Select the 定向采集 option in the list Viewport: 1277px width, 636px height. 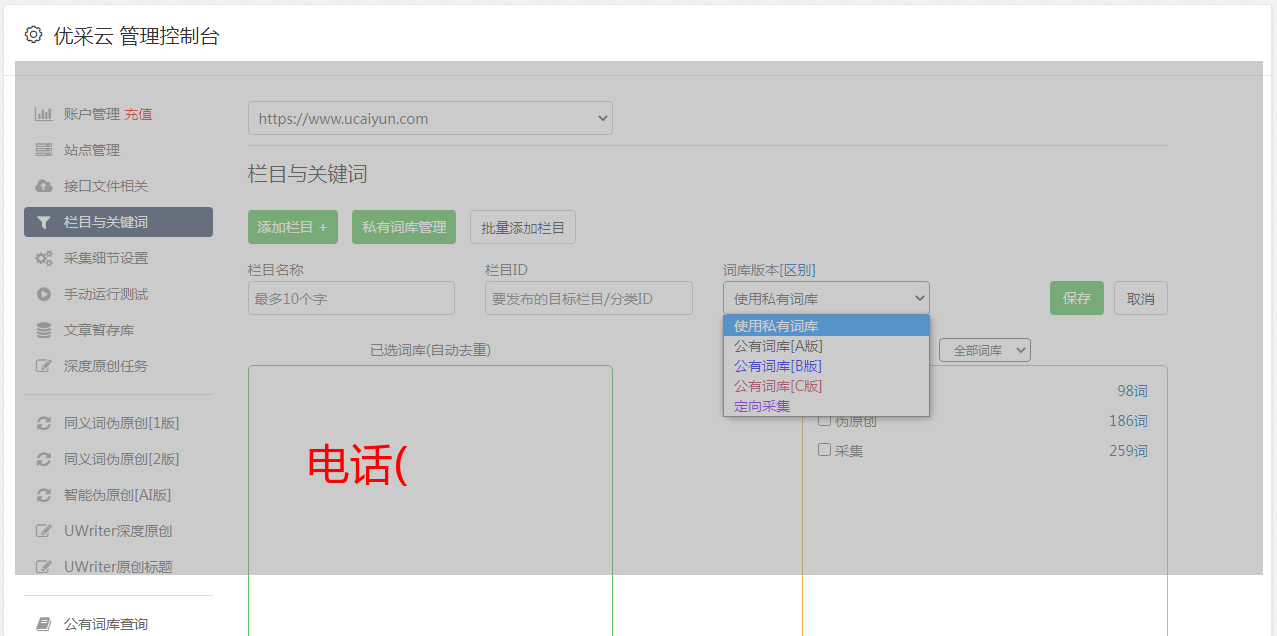[x=762, y=406]
